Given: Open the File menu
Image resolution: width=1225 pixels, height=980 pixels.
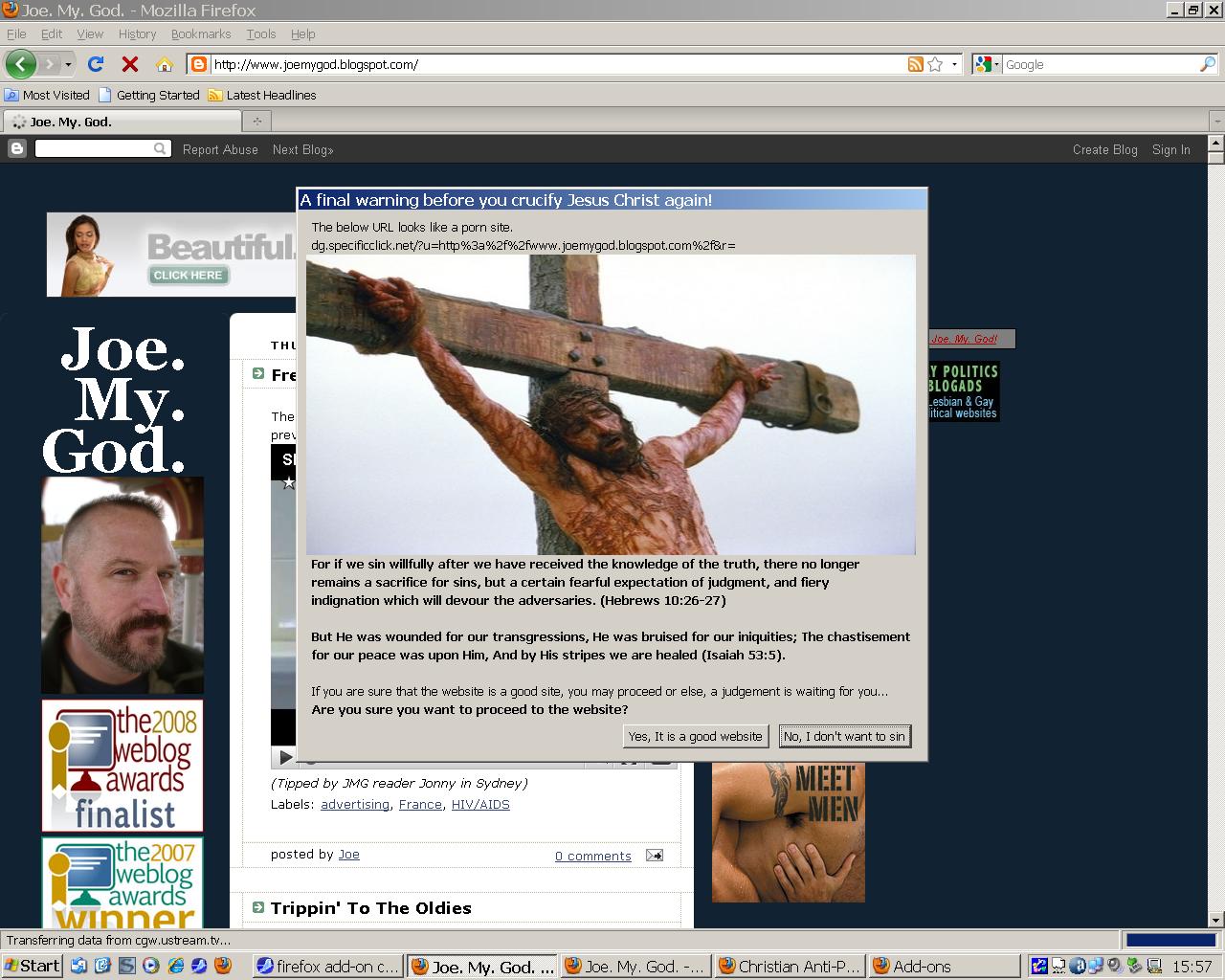Looking at the screenshot, I should [16, 33].
